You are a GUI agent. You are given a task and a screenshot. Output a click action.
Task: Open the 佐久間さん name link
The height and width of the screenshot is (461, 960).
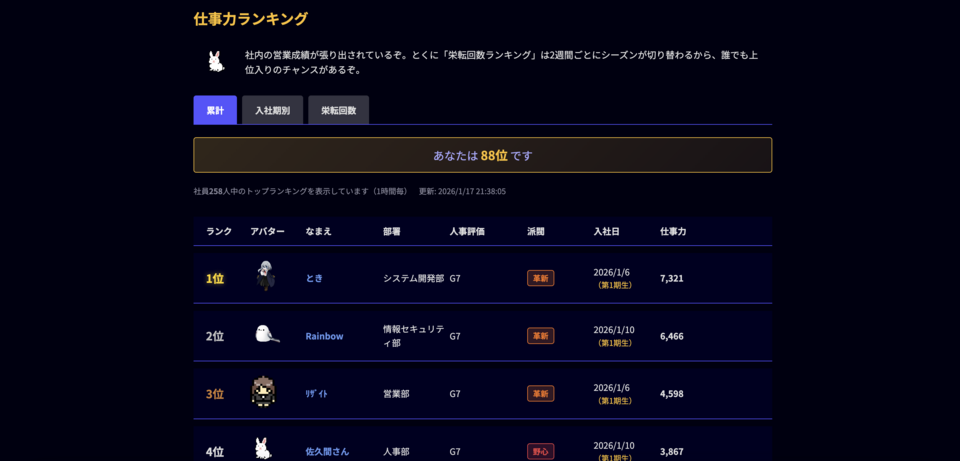click(327, 451)
